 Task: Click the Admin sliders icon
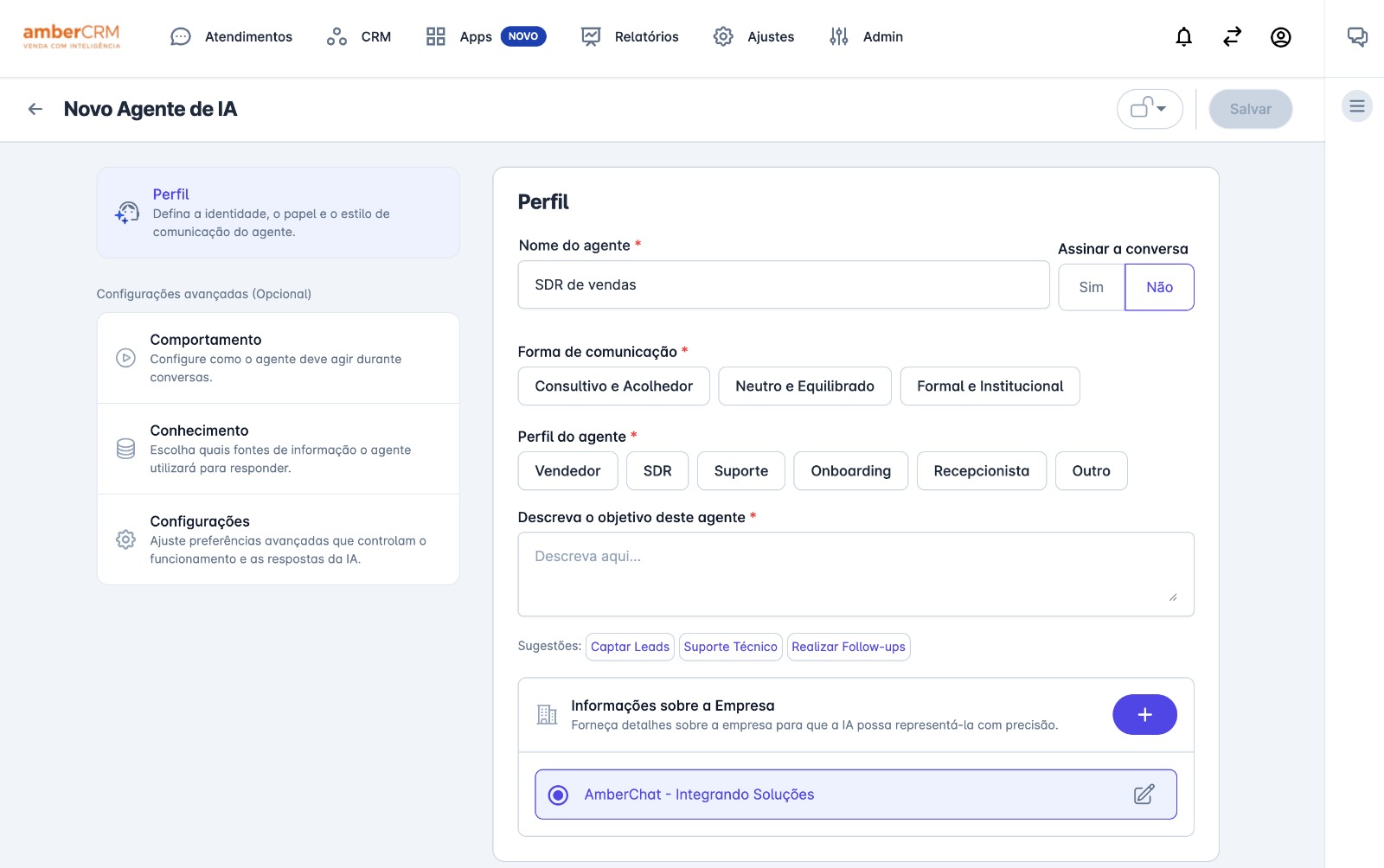click(x=837, y=36)
